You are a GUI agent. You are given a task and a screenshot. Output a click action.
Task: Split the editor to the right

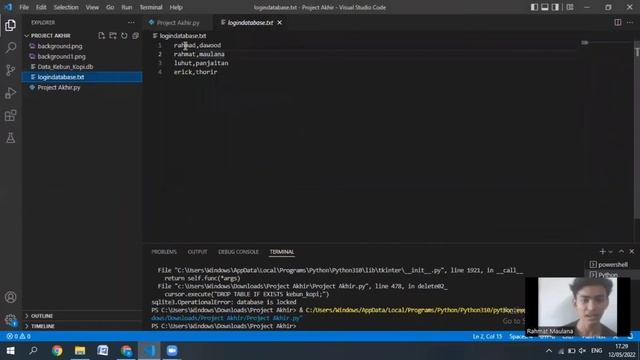click(618, 22)
